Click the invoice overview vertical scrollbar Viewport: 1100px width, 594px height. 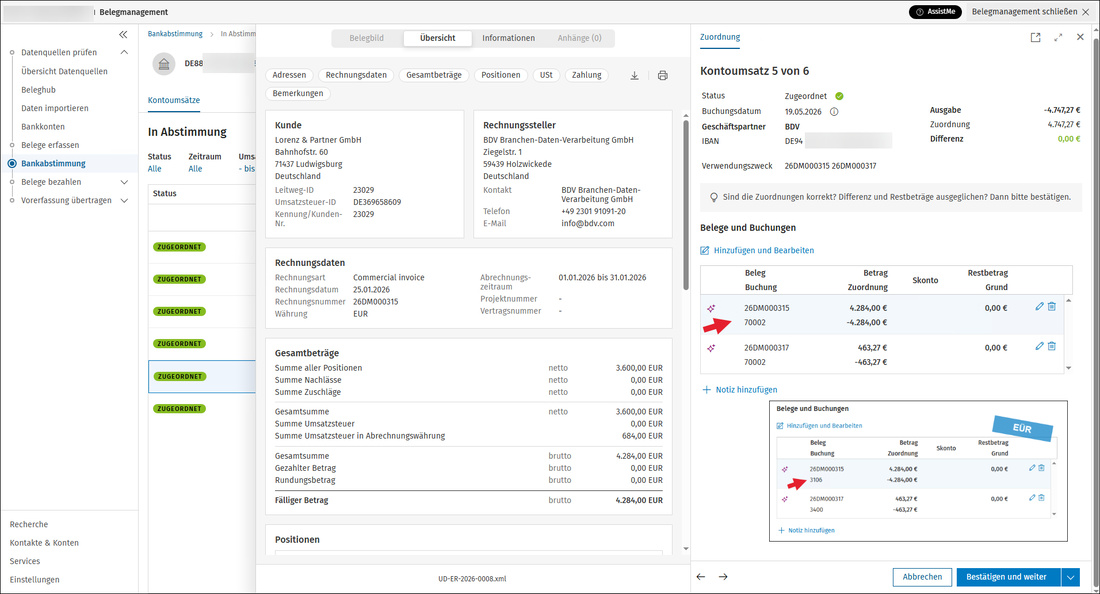click(x=685, y=203)
